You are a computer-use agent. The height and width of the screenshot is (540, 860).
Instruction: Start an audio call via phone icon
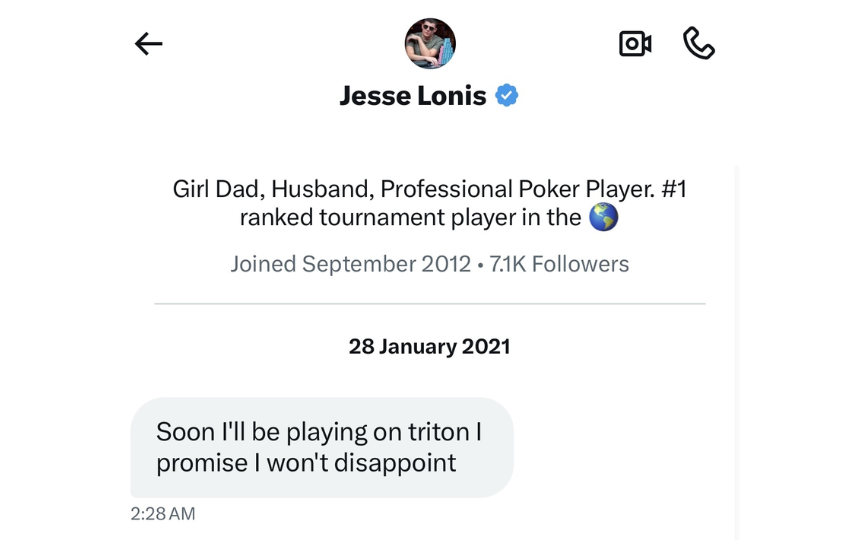[699, 43]
